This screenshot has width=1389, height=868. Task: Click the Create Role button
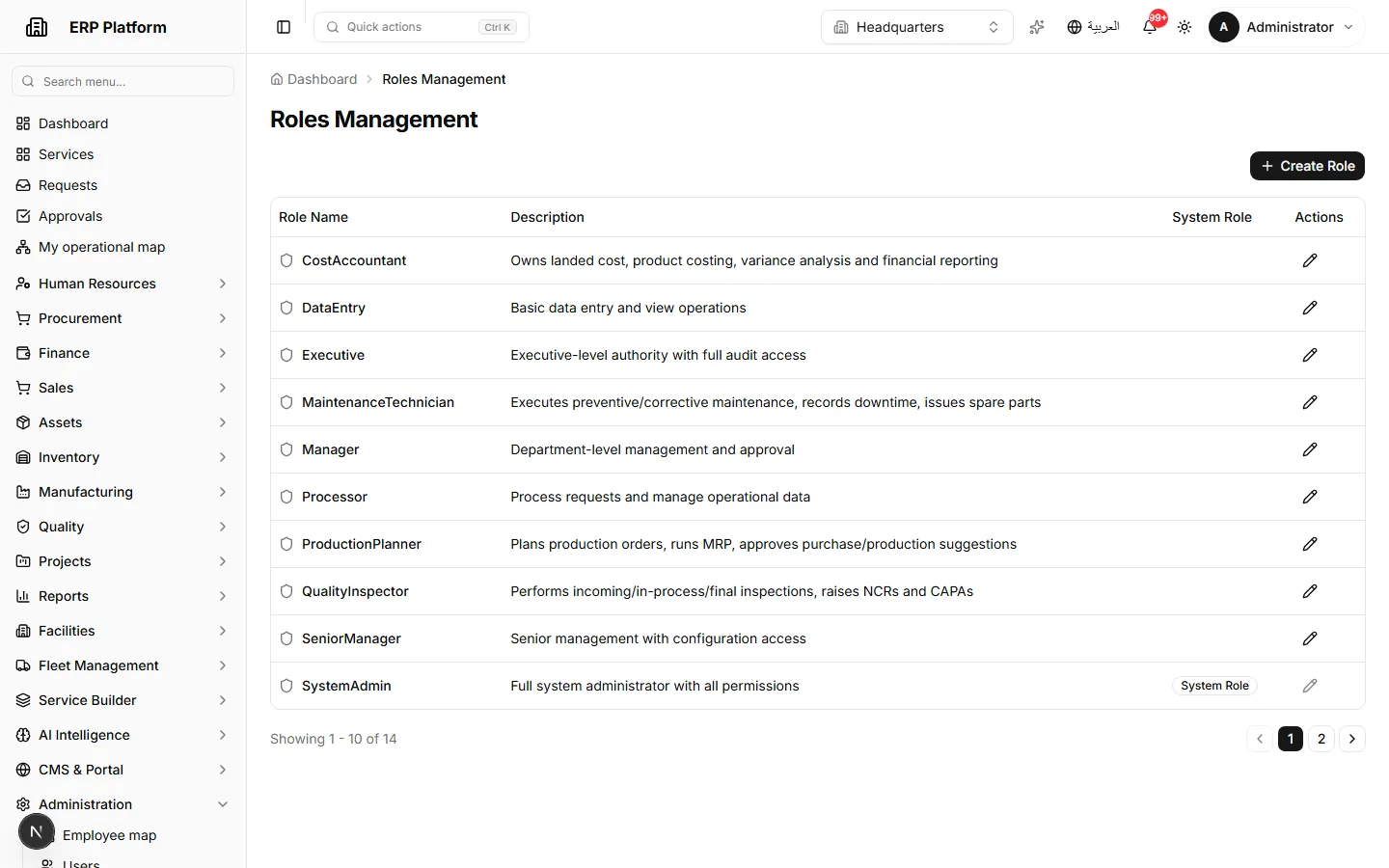pos(1307,166)
